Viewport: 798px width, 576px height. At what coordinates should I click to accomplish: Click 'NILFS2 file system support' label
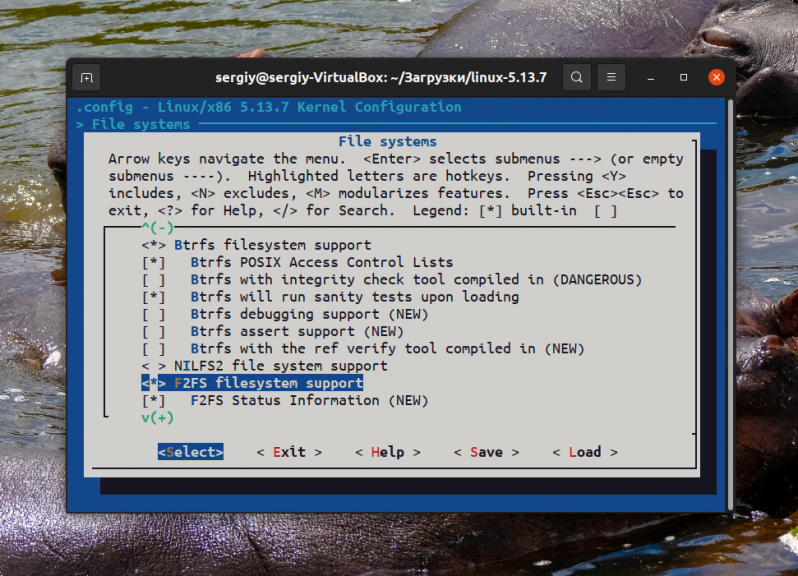click(281, 366)
